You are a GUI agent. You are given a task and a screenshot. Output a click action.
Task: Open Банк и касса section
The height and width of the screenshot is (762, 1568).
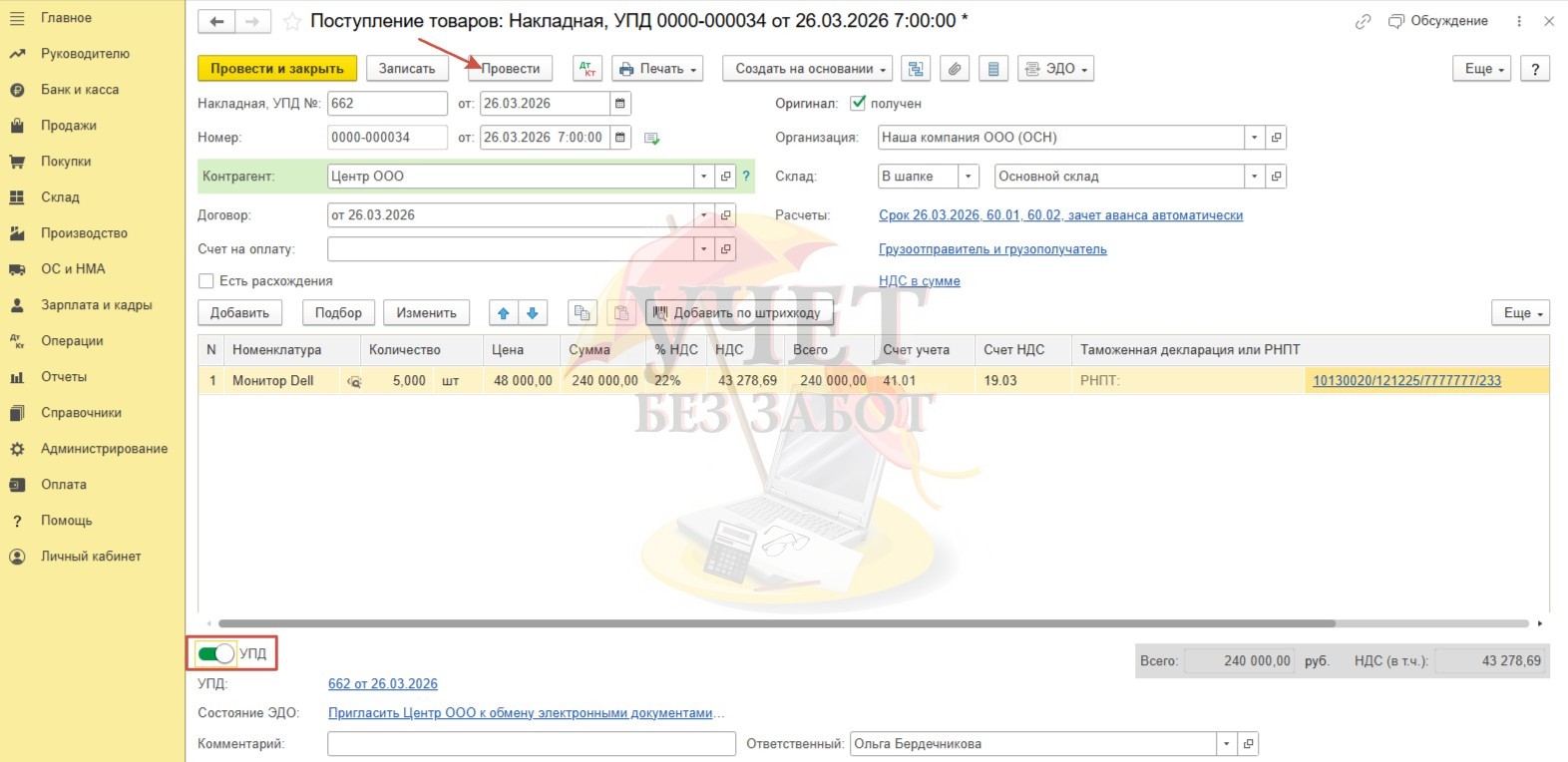79,90
